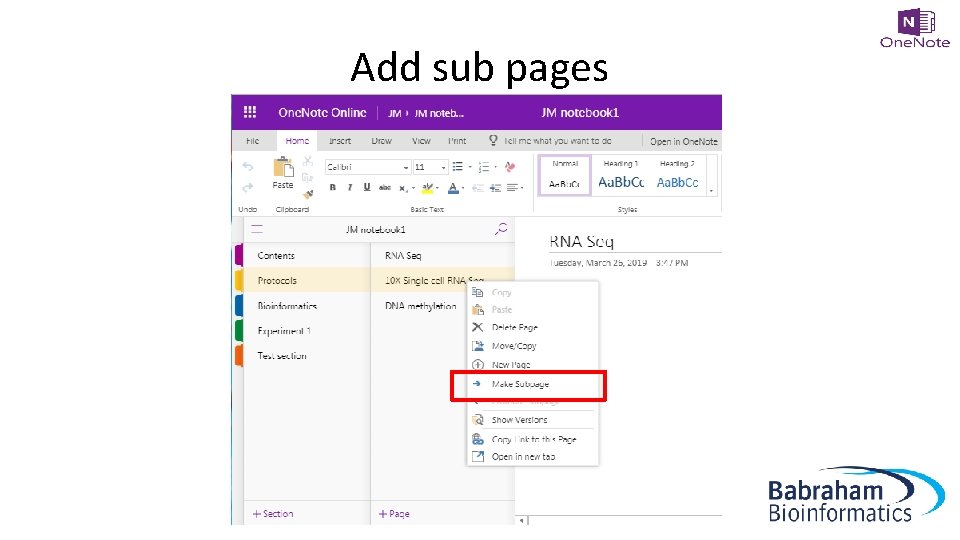Add a new Page
Image resolution: width=960 pixels, height=540 pixels.
tap(394, 514)
